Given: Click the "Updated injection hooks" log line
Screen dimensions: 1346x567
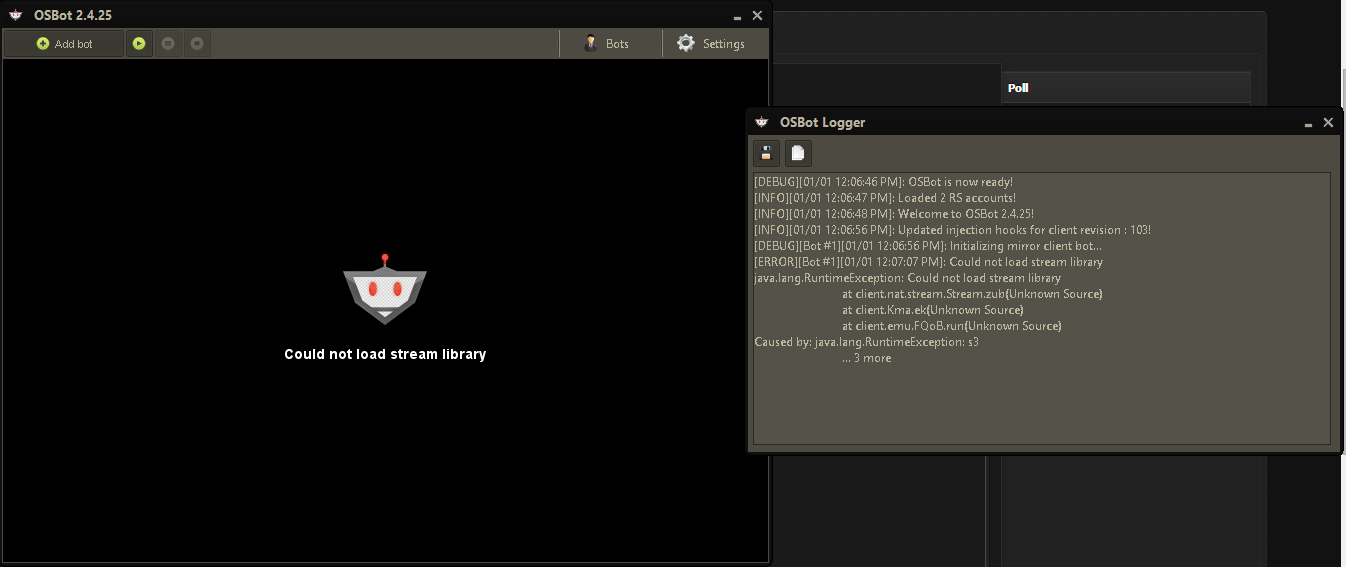Looking at the screenshot, I should (953, 230).
